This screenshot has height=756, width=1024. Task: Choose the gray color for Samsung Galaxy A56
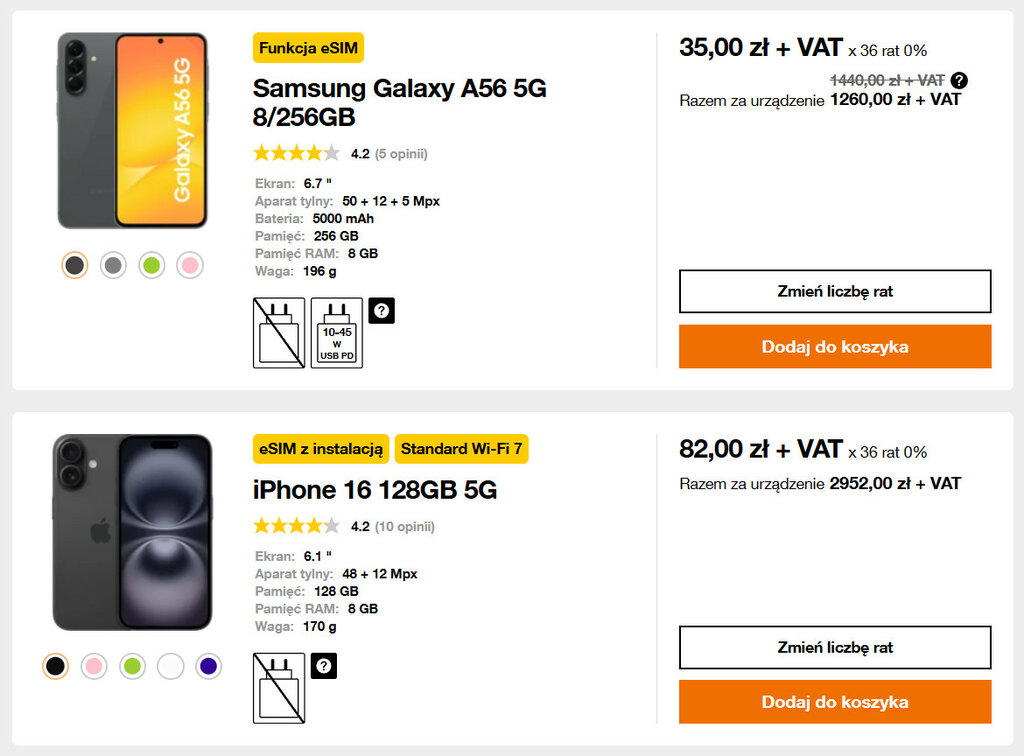pos(113,265)
